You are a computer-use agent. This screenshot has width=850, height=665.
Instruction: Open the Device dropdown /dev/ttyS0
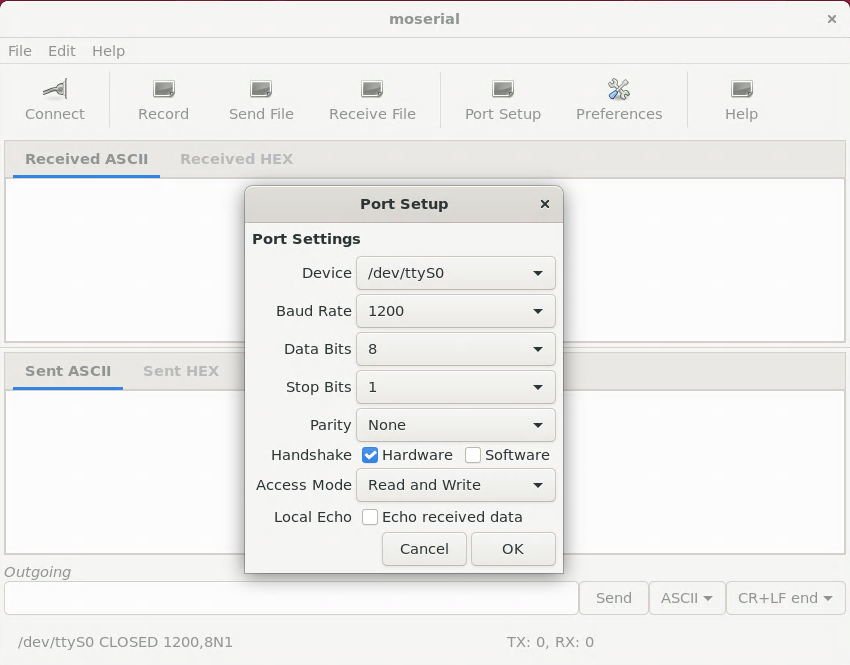tap(456, 273)
